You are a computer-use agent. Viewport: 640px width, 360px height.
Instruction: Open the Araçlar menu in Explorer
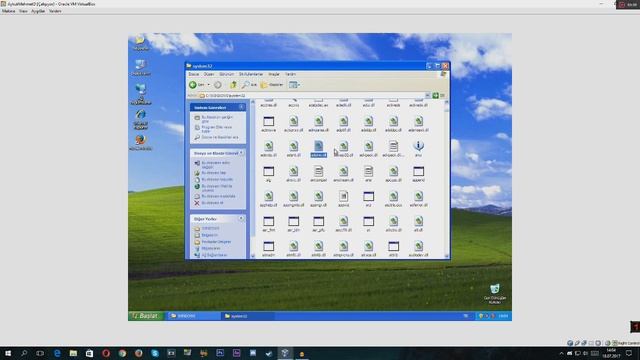[x=273, y=74]
